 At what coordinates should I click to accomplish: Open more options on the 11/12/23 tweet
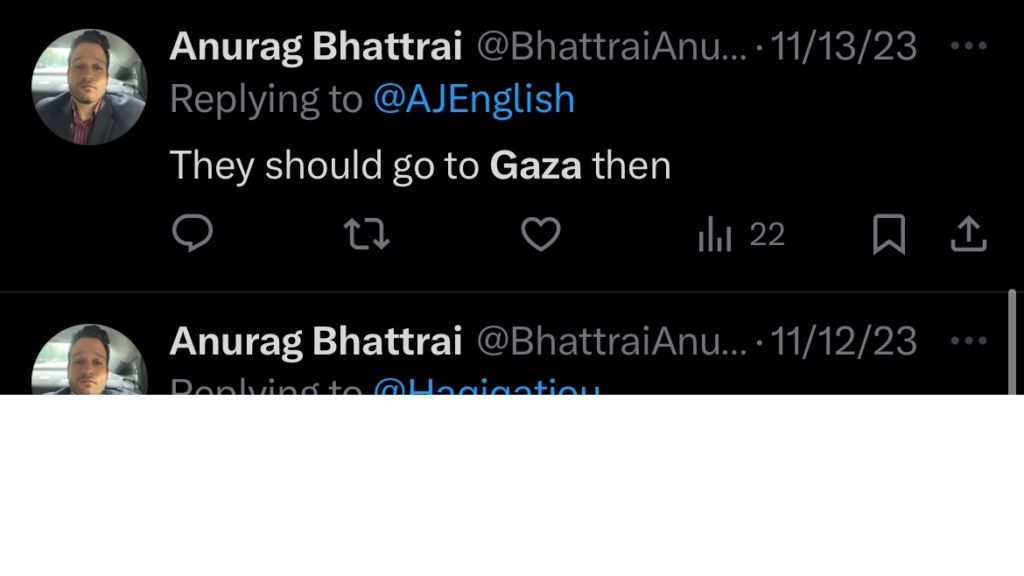pyautogui.click(x=968, y=341)
